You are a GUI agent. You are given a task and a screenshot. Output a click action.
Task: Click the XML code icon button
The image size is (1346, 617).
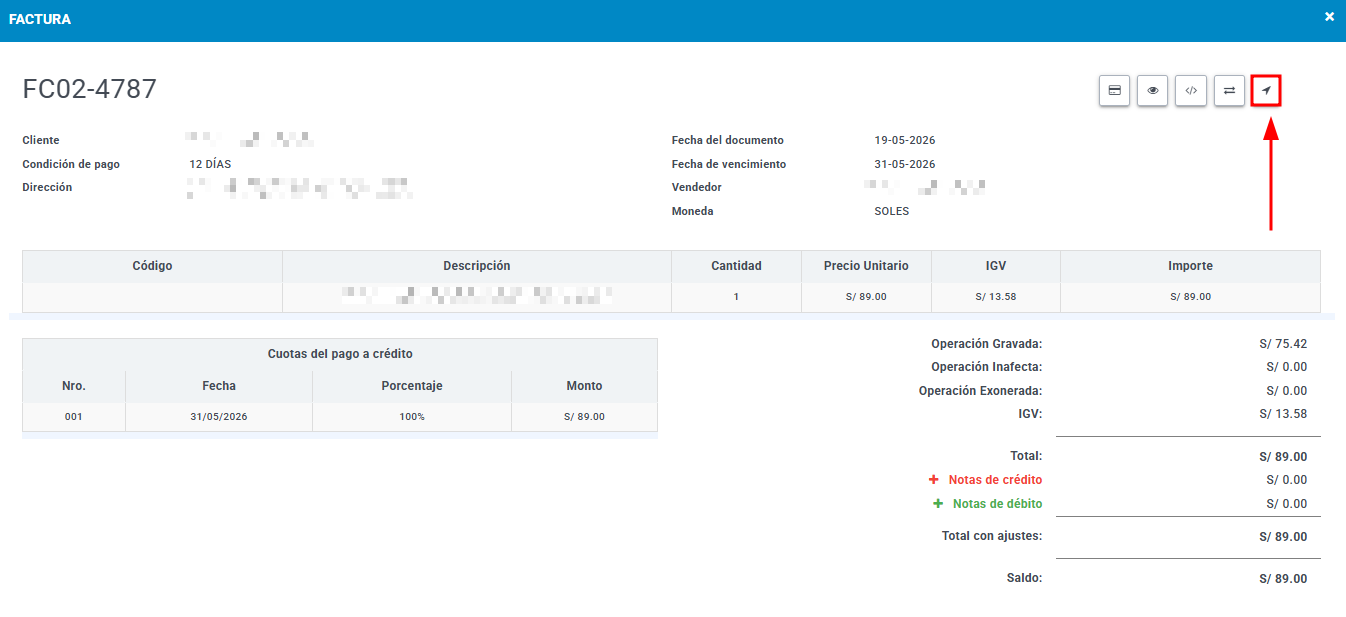coord(1191,90)
